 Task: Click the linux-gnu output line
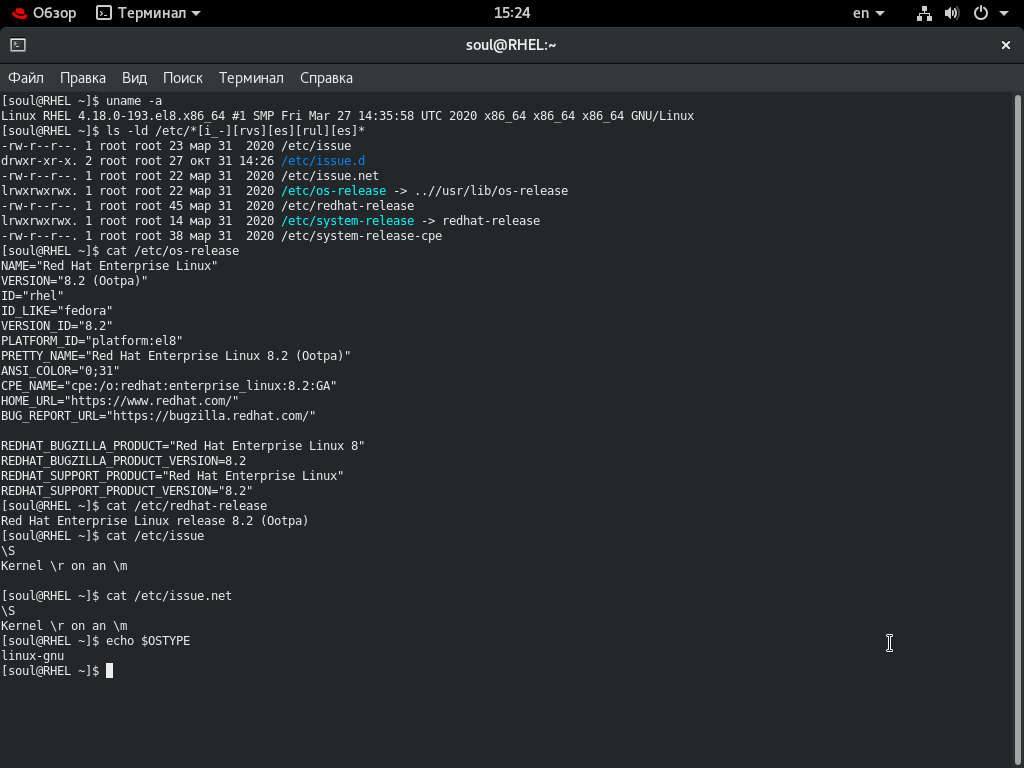point(33,656)
